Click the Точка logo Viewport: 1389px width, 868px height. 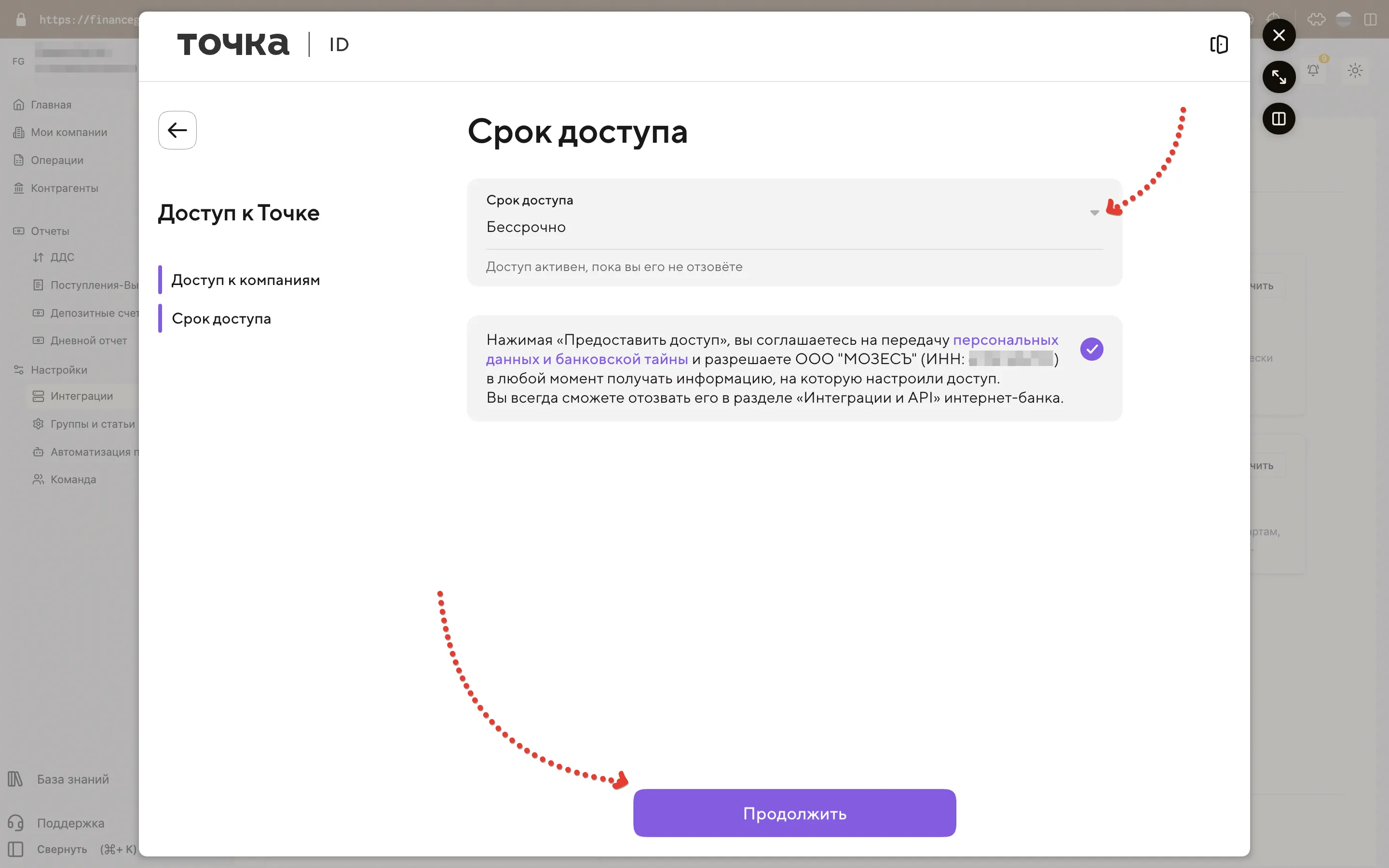tap(233, 44)
